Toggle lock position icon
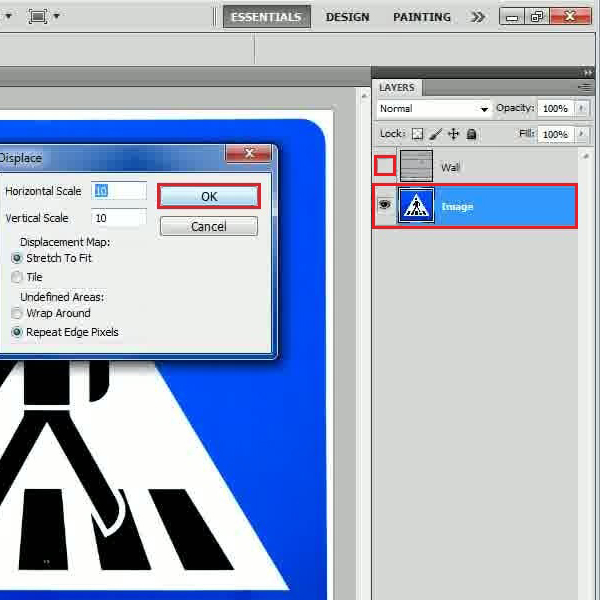The width and height of the screenshot is (600, 600). pos(453,134)
